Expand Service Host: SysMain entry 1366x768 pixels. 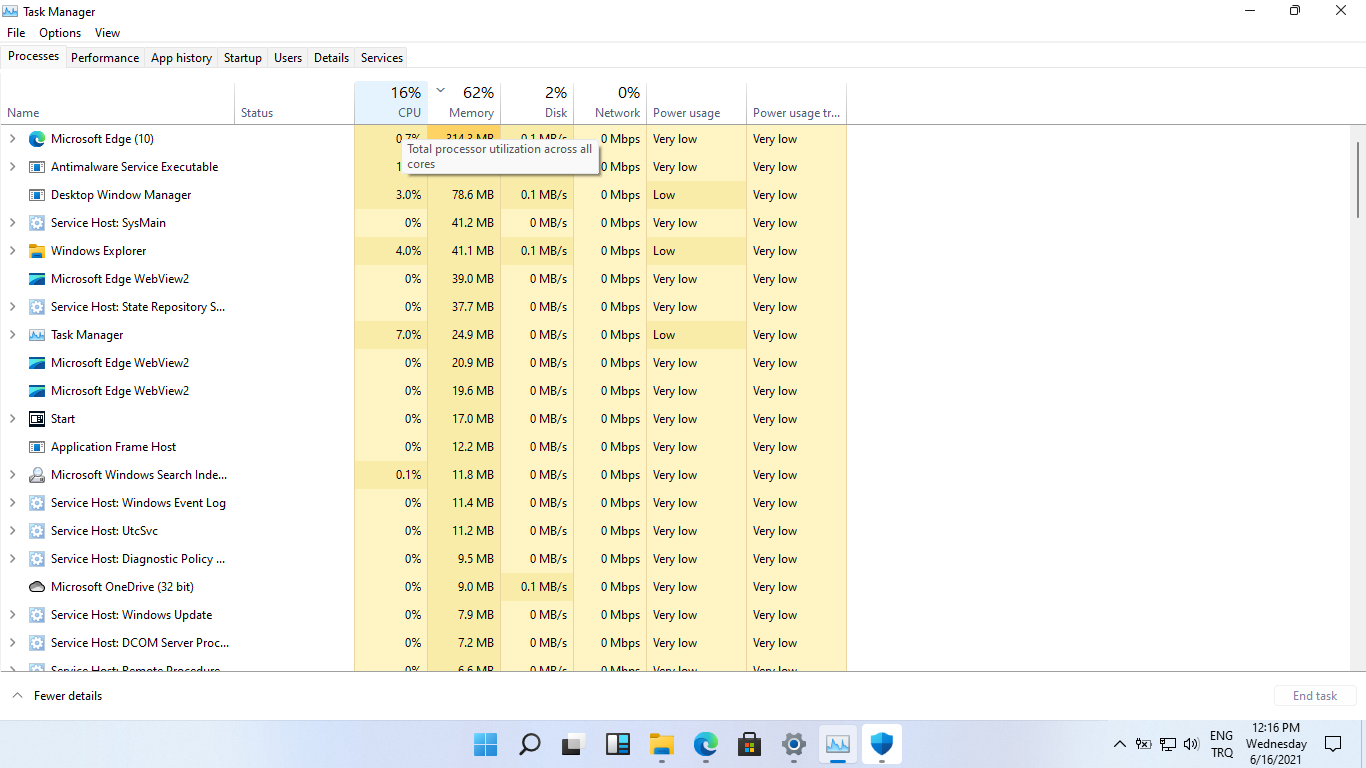[x=13, y=223]
